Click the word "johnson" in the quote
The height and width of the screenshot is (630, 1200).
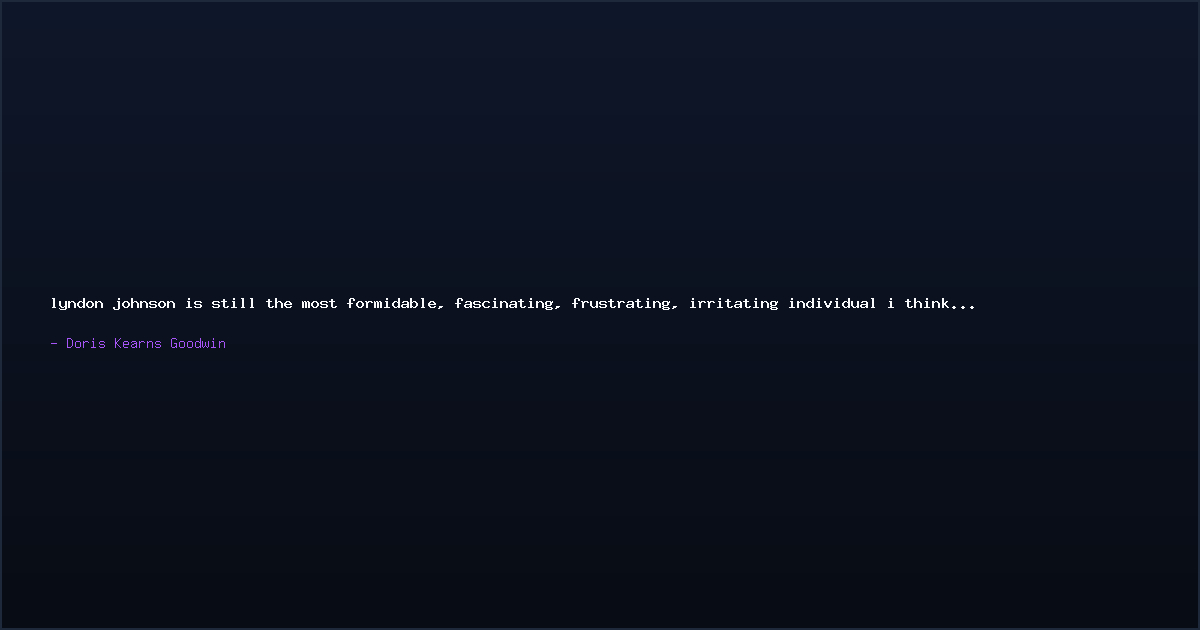(x=144, y=303)
